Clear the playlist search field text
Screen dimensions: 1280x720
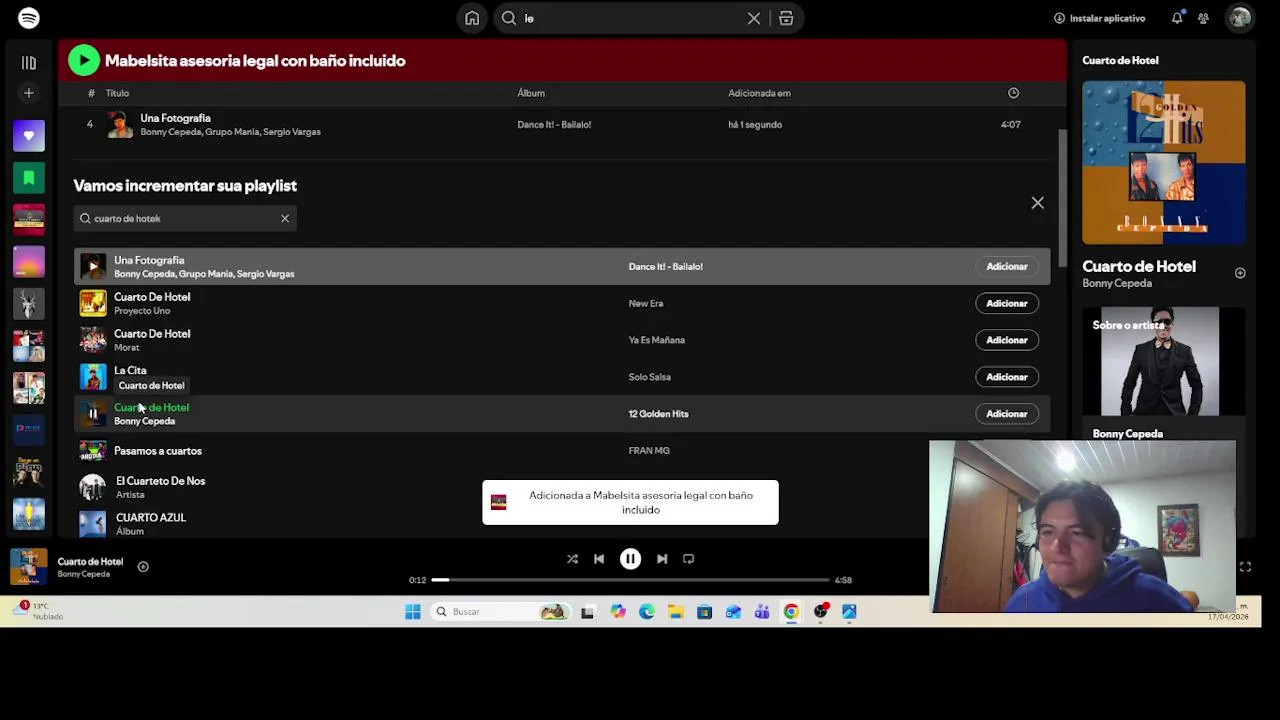[x=285, y=218]
